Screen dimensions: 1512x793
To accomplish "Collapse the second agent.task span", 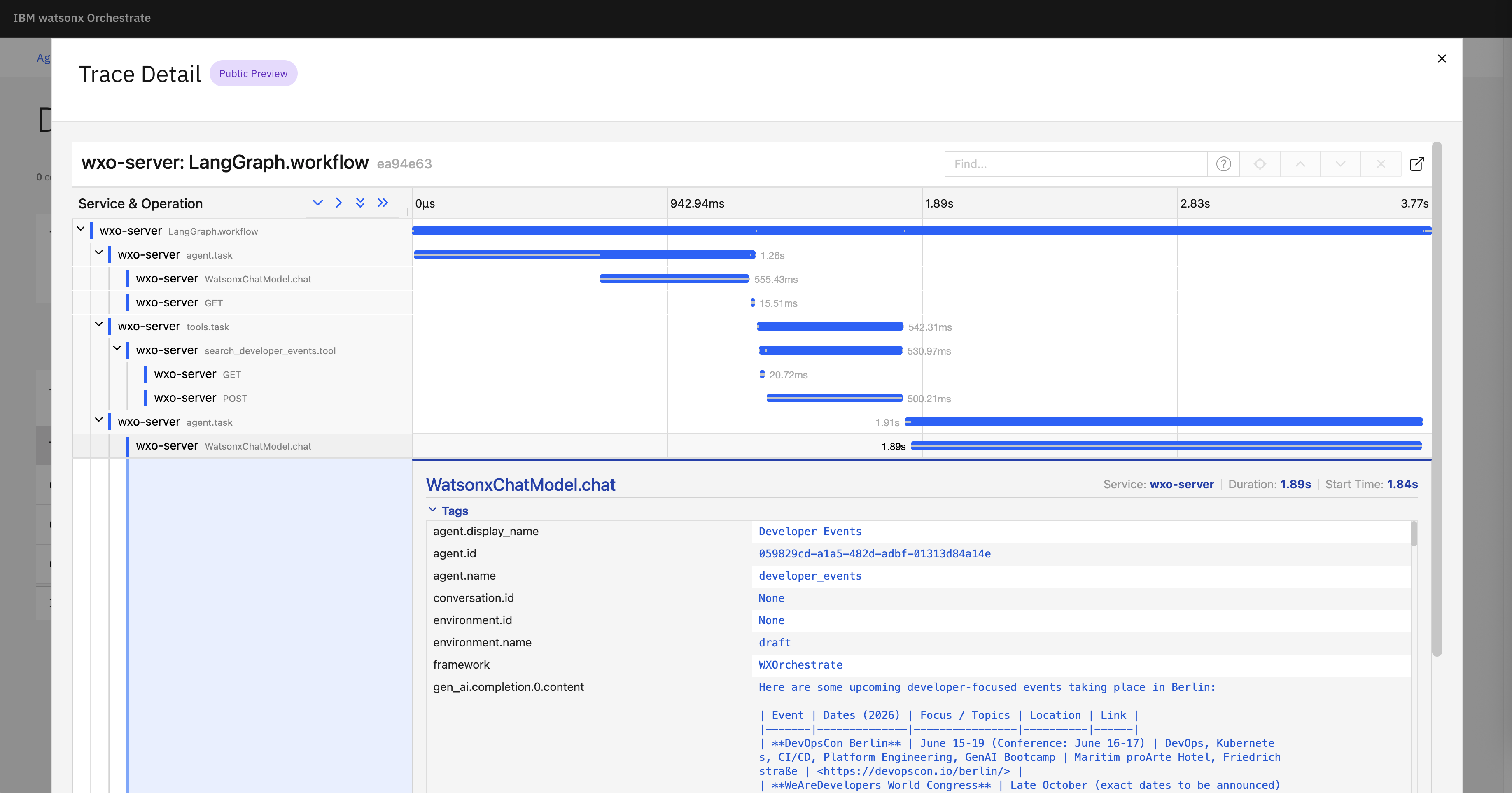I will point(99,420).
